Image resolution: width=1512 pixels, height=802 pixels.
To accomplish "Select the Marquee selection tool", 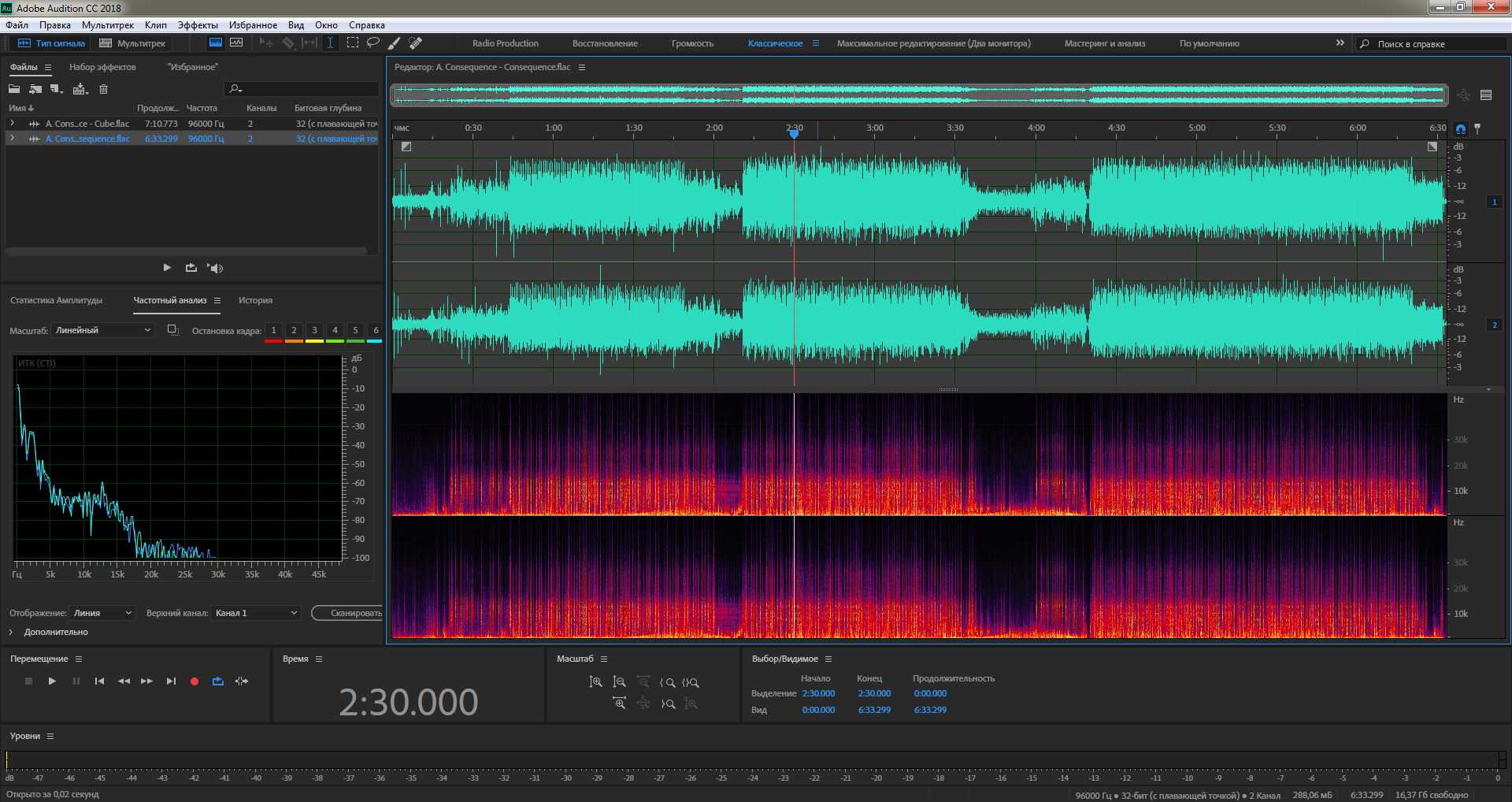I will point(353,43).
